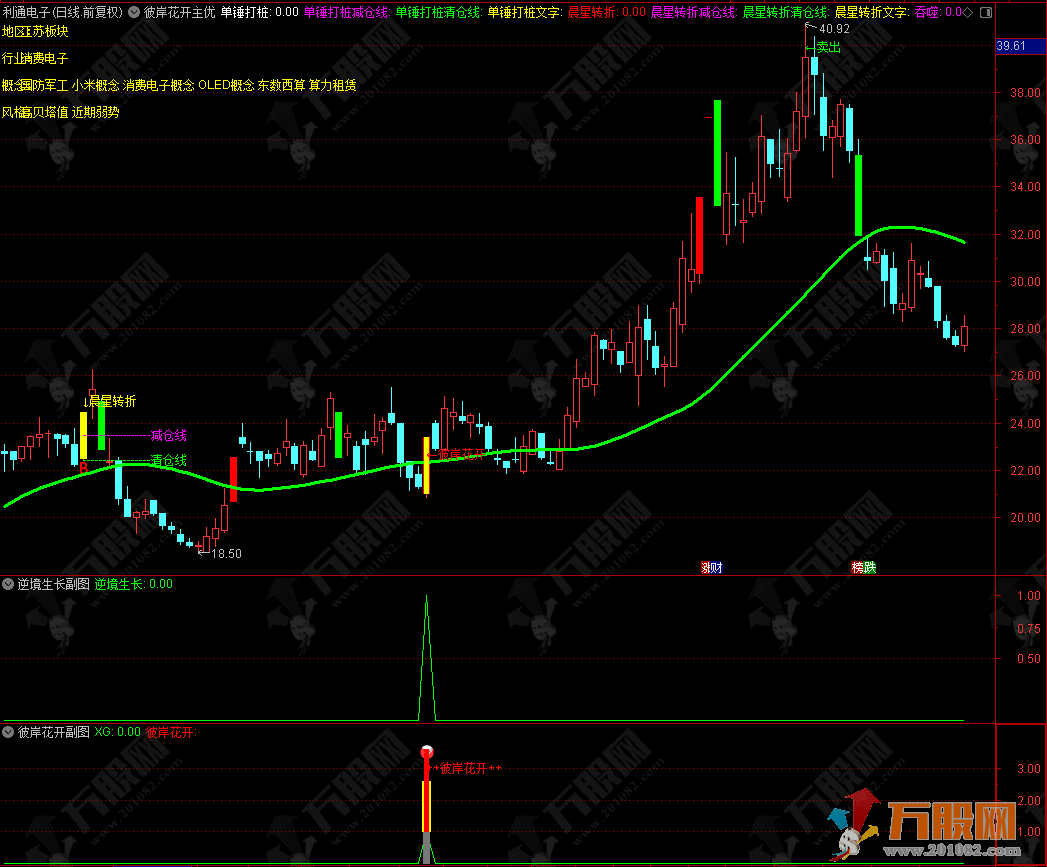Click the 江苏板块 region text
Viewport: 1047px width, 867px height.
pyautogui.click(x=44, y=31)
